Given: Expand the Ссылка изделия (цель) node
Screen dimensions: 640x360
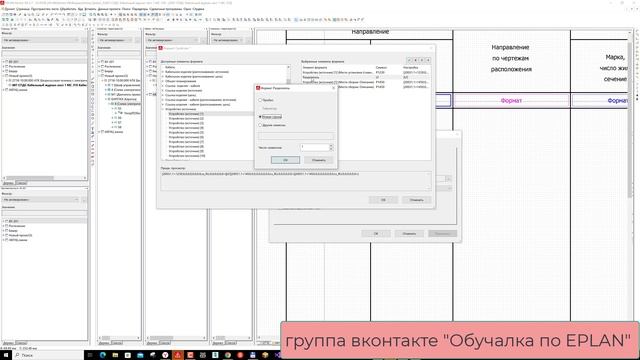Looking at the screenshot, I should (163, 95).
